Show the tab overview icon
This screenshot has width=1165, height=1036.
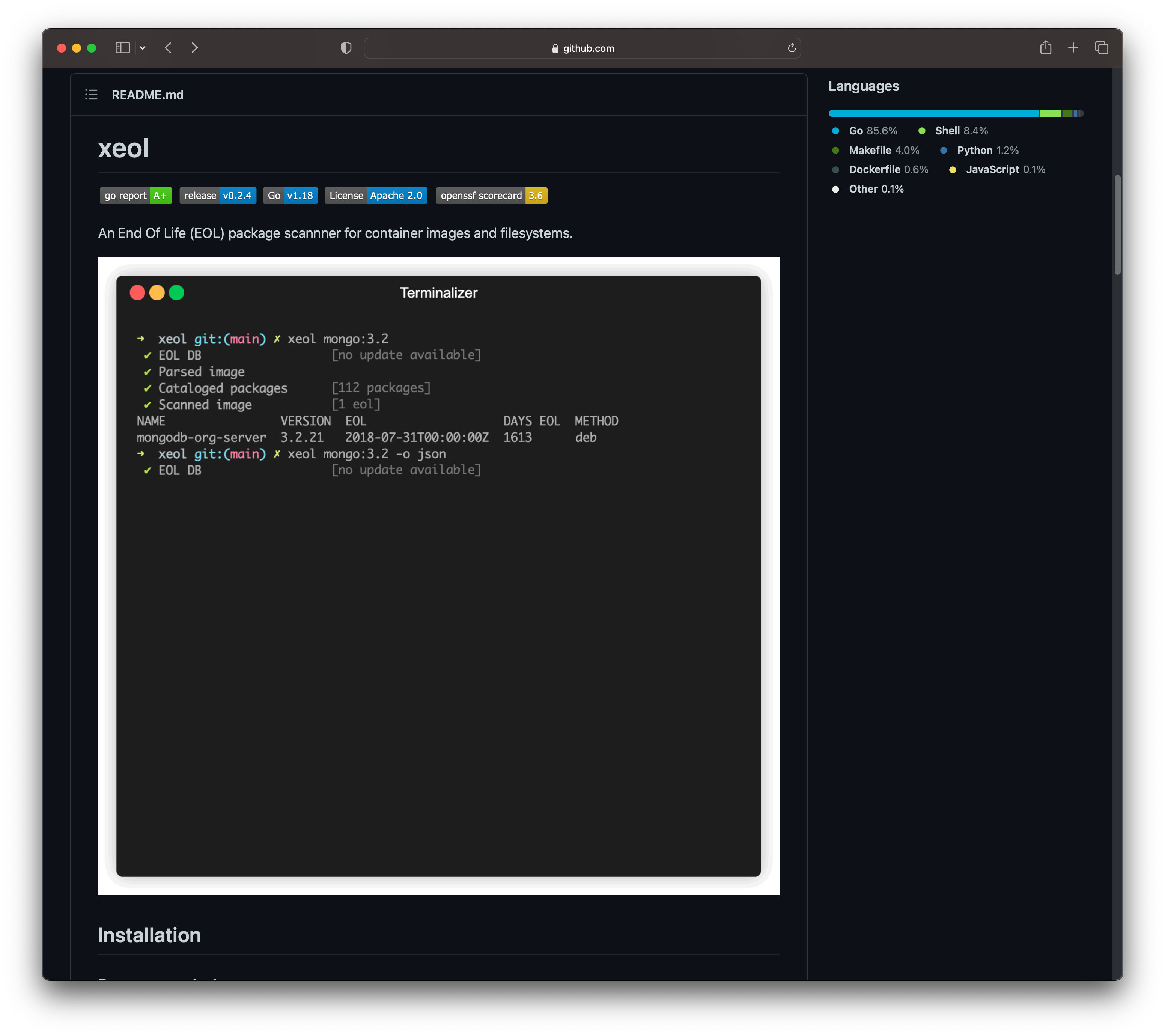pyautogui.click(x=1101, y=48)
